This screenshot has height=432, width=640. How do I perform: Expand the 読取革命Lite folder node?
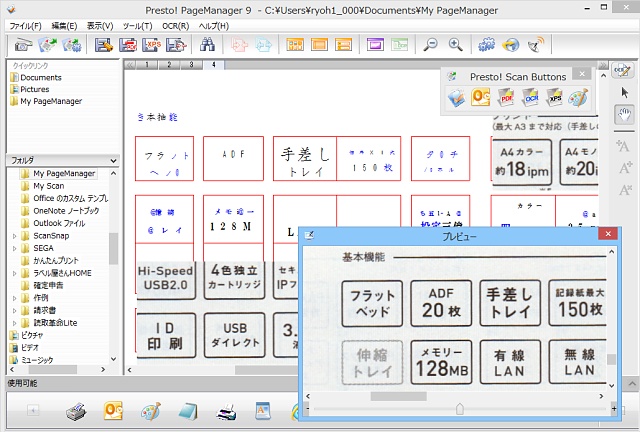point(14,323)
